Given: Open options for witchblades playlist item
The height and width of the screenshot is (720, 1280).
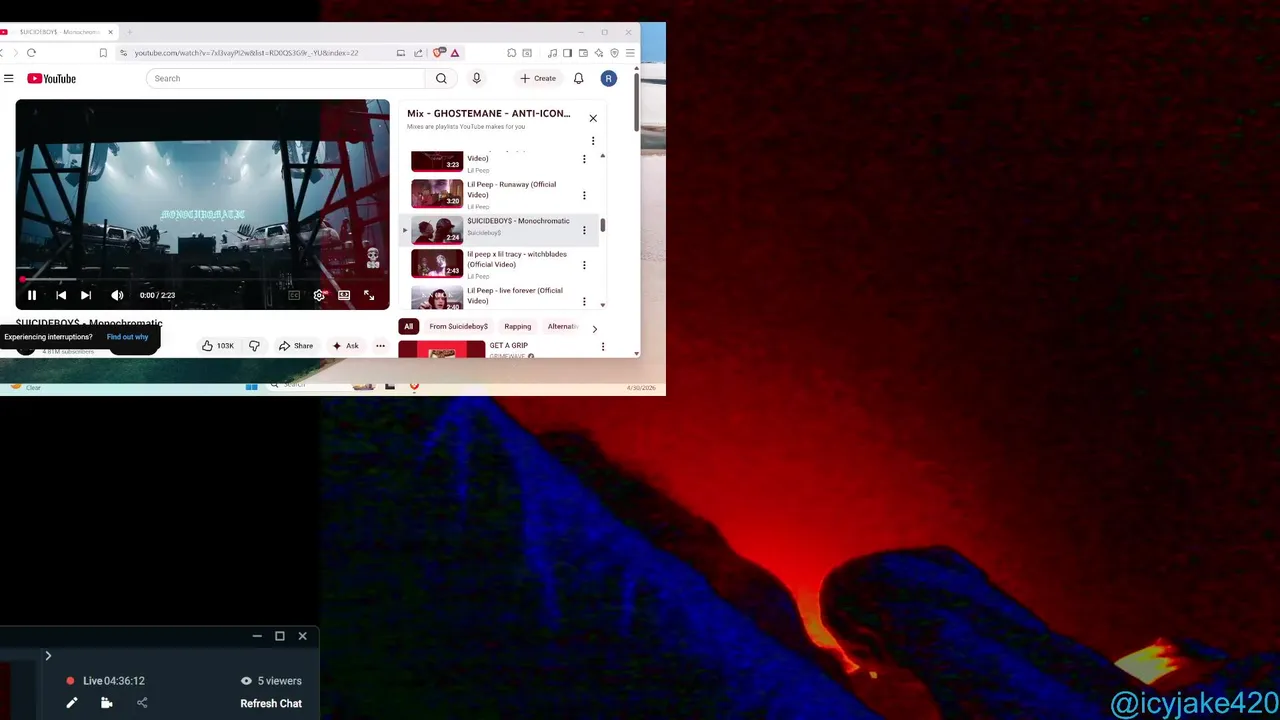Looking at the screenshot, I should coord(584,265).
